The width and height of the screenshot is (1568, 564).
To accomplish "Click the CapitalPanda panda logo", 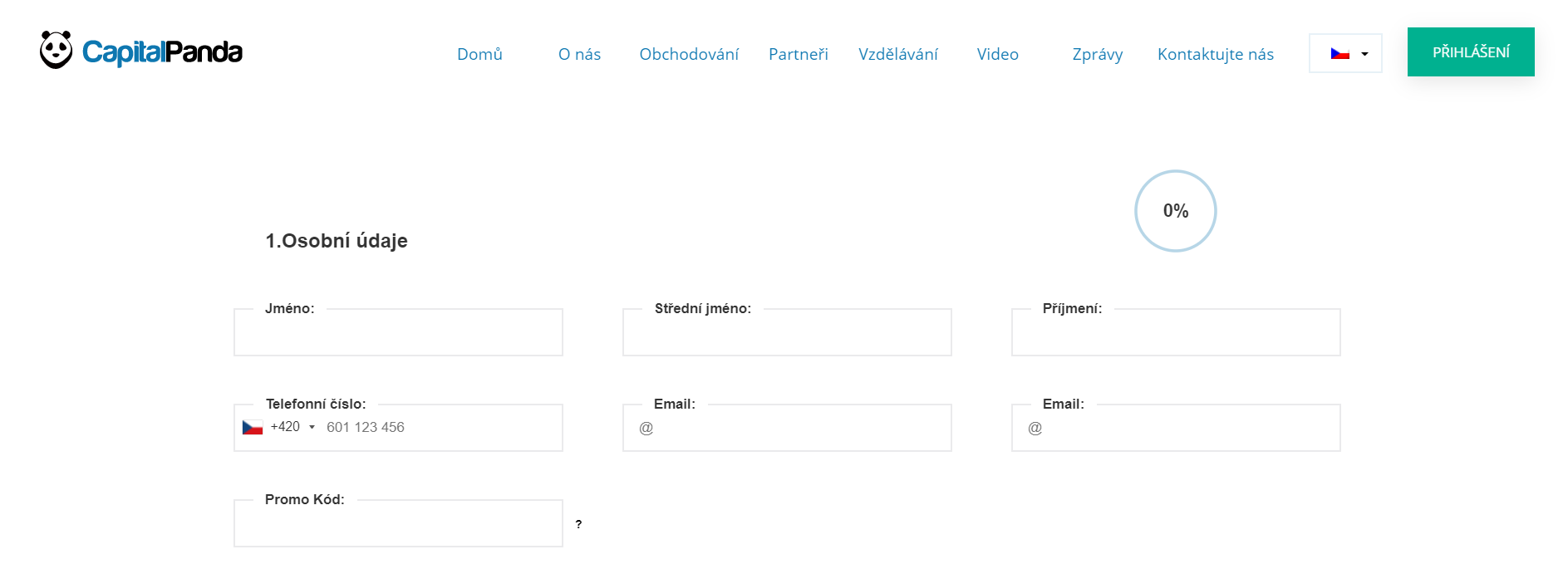I will pos(57,51).
